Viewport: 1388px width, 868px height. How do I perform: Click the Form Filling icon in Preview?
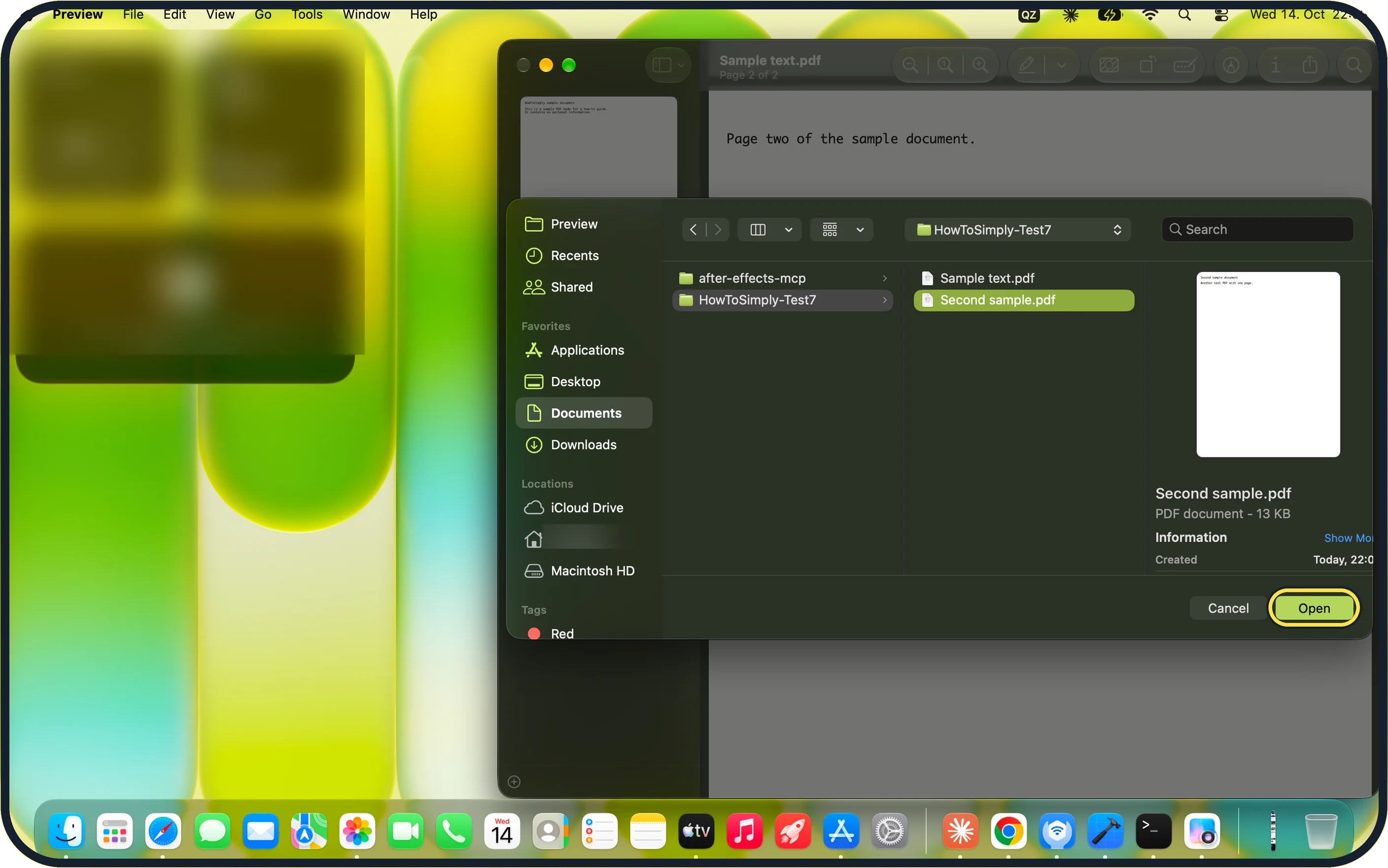(x=1185, y=65)
